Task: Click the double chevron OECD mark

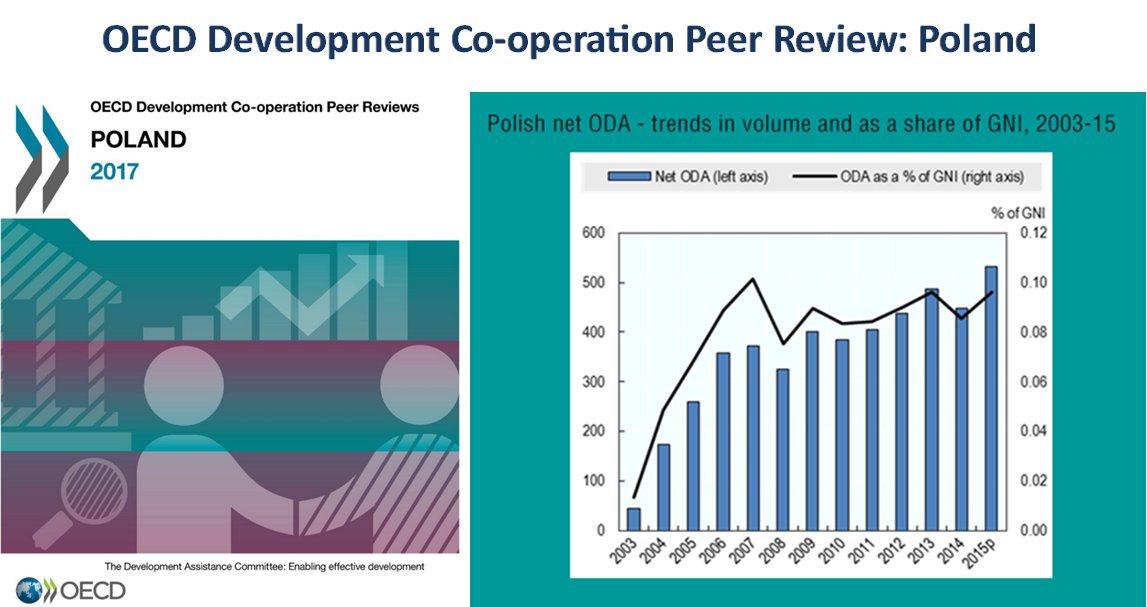Action: (x=42, y=159)
